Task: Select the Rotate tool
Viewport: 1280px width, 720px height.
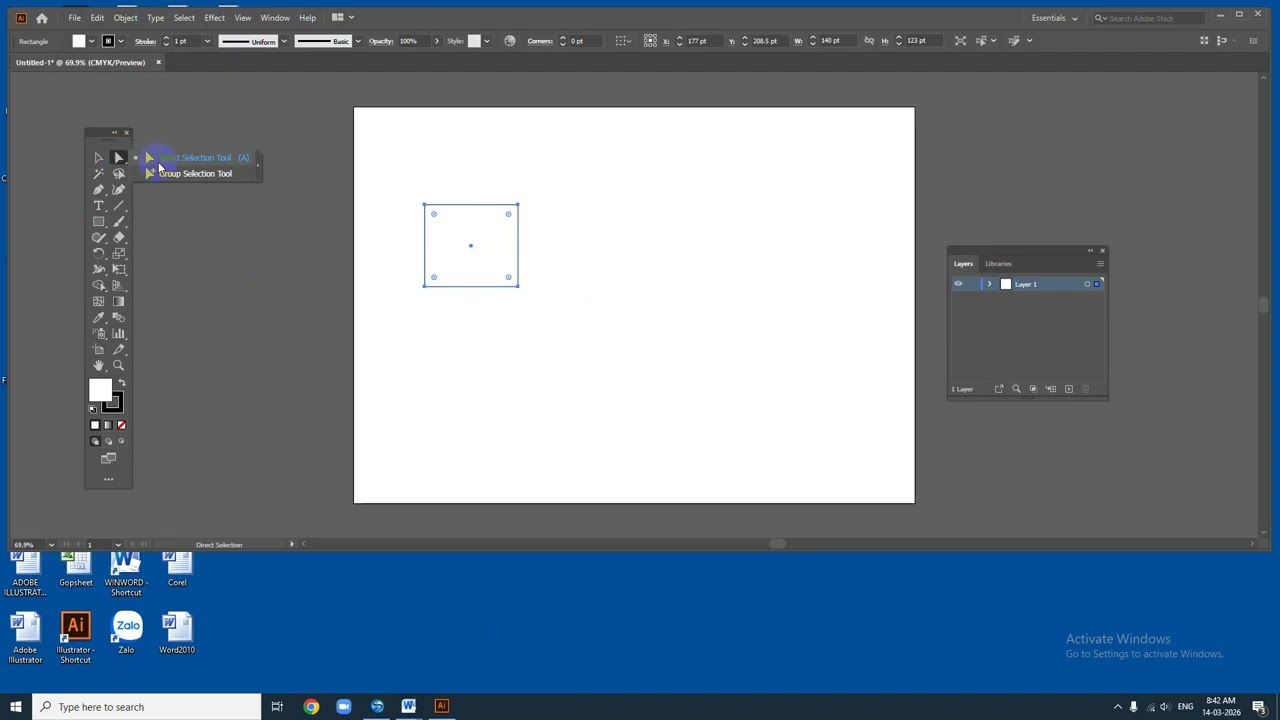Action: (x=98, y=254)
